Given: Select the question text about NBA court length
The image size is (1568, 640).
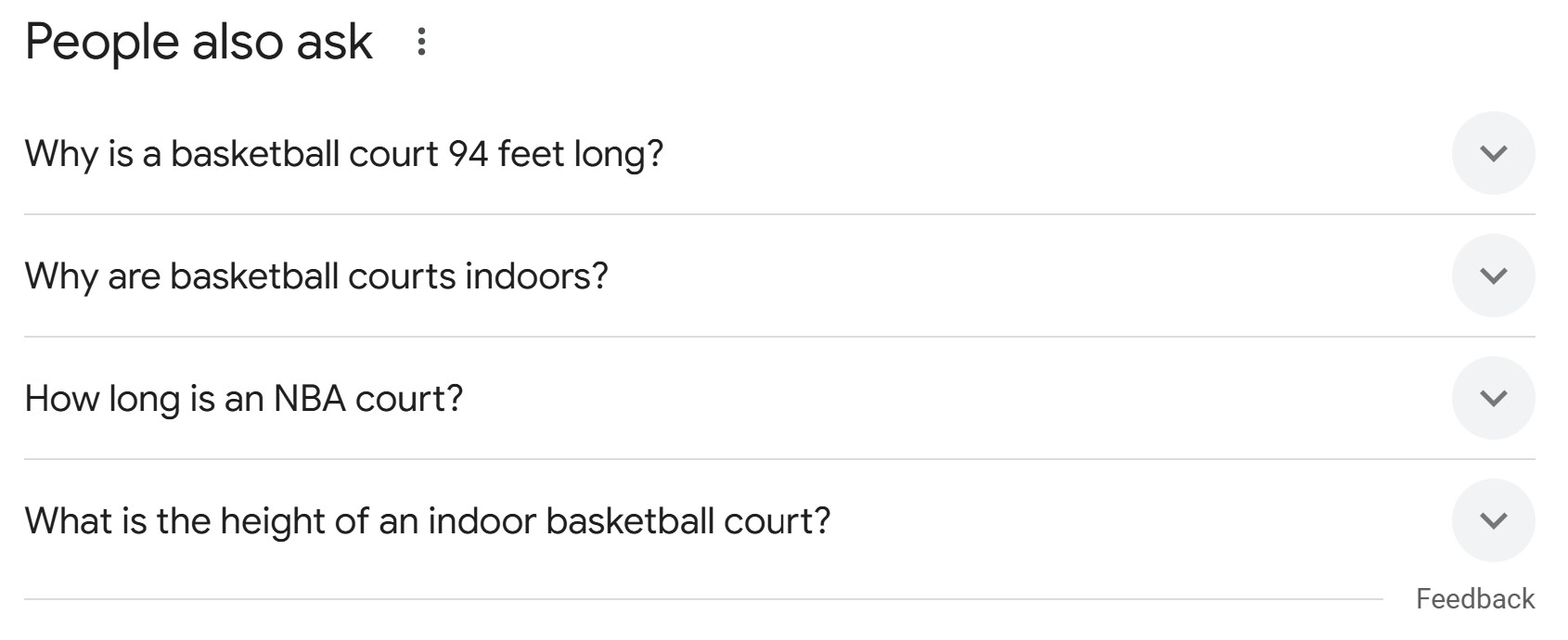Looking at the screenshot, I should click(x=243, y=399).
